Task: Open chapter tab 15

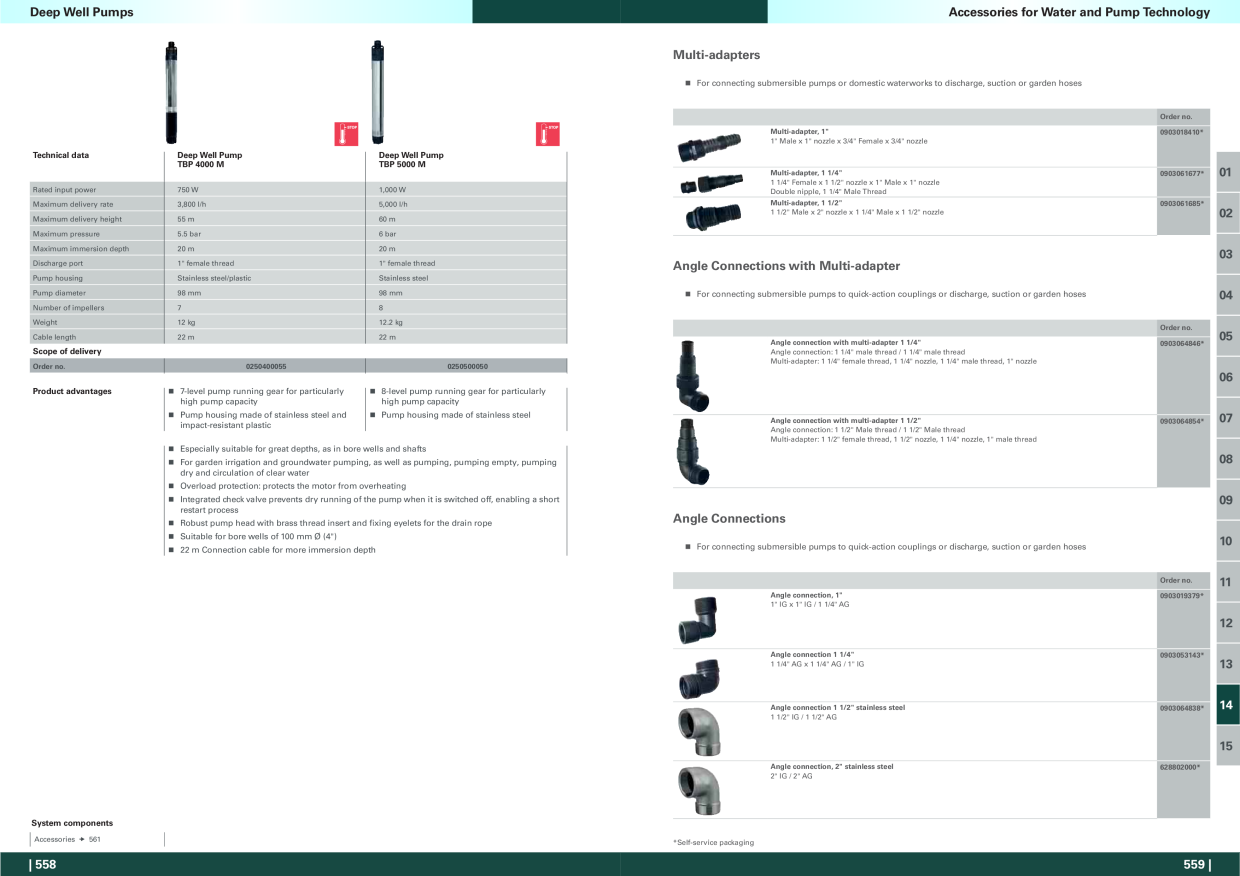Action: coord(1226,746)
